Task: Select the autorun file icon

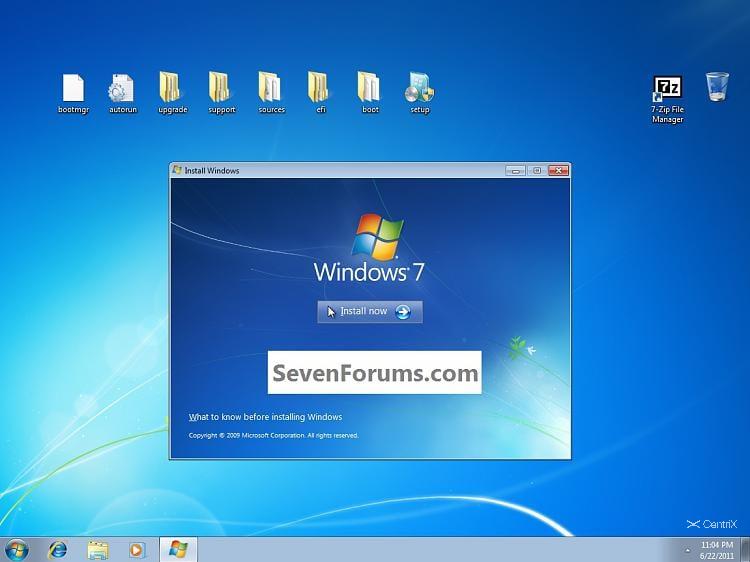Action: click(x=122, y=88)
